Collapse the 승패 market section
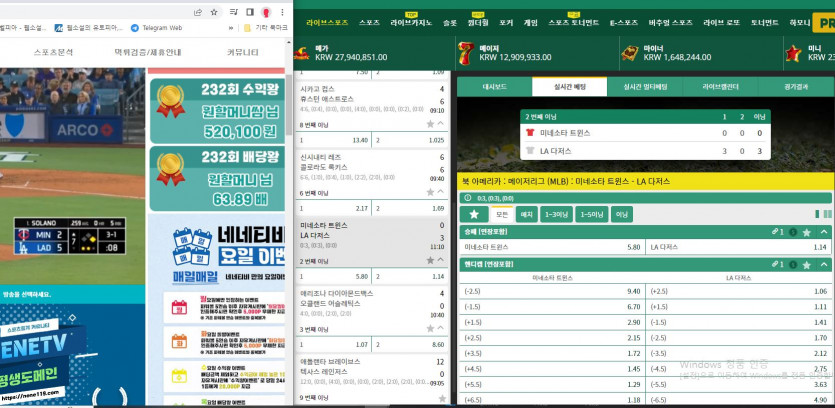The width and height of the screenshot is (835, 408). tap(824, 232)
